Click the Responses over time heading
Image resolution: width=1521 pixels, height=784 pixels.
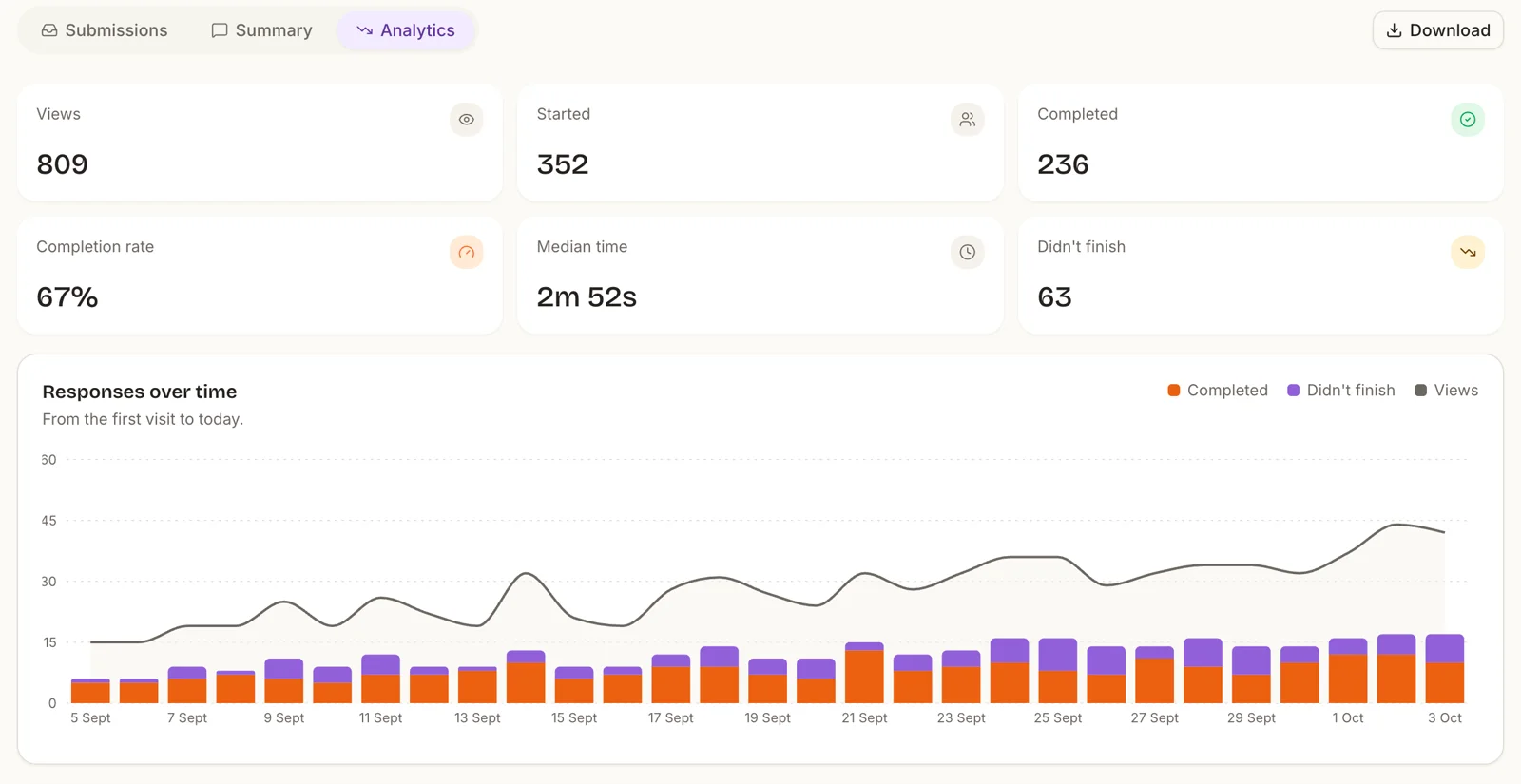point(140,392)
